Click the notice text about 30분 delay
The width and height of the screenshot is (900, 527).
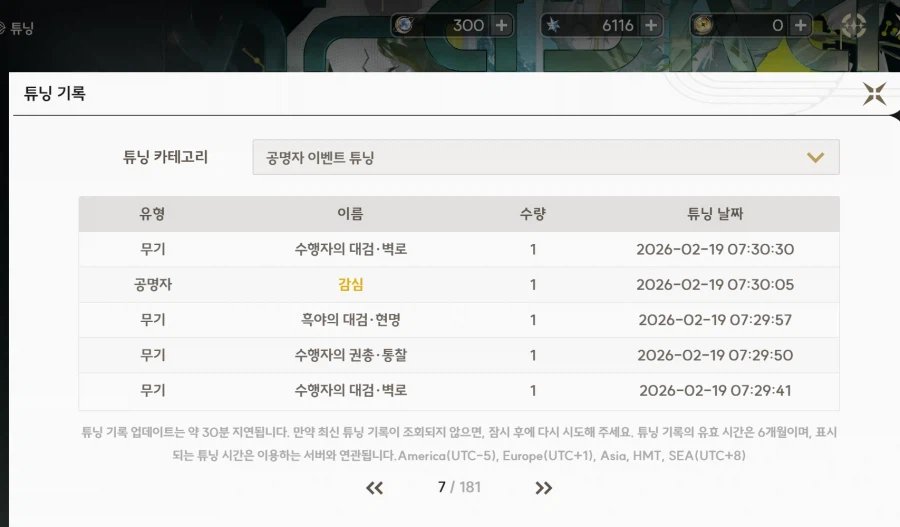tap(459, 443)
